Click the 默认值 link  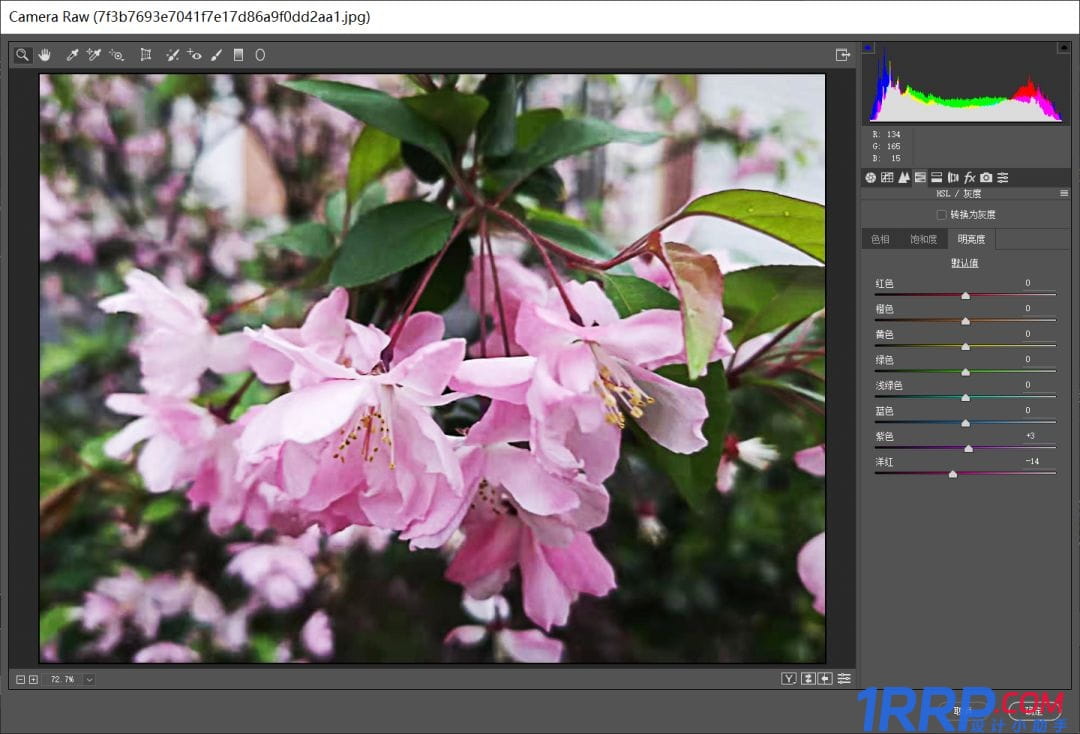(x=965, y=263)
